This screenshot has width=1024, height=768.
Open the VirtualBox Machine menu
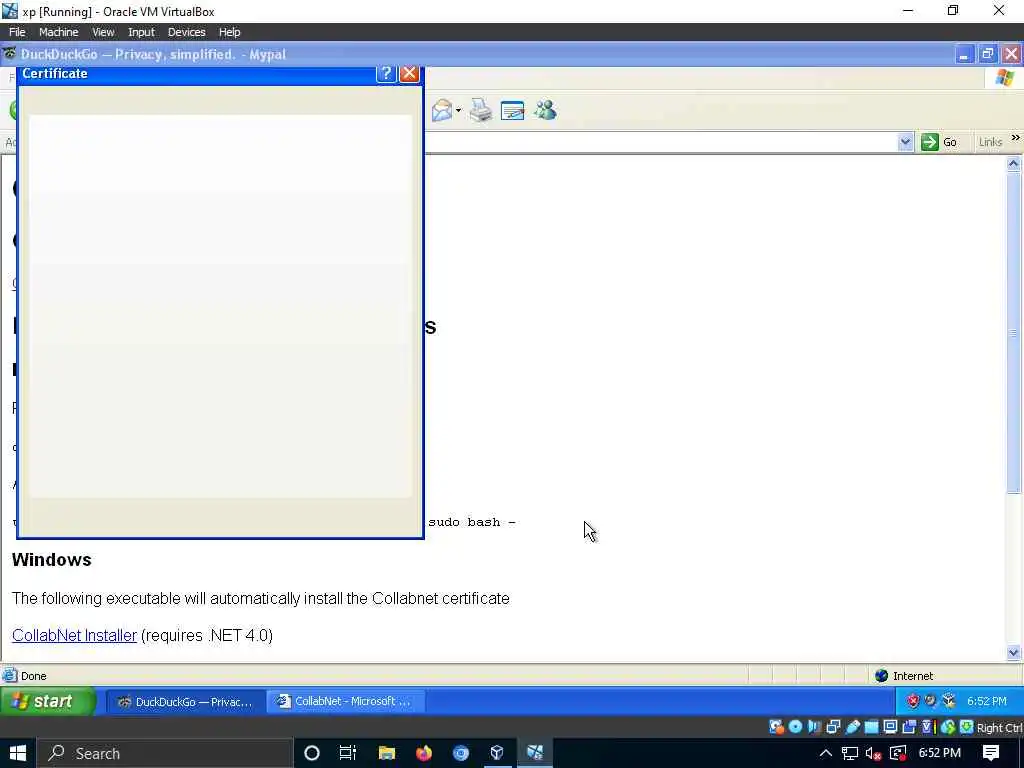tap(58, 32)
